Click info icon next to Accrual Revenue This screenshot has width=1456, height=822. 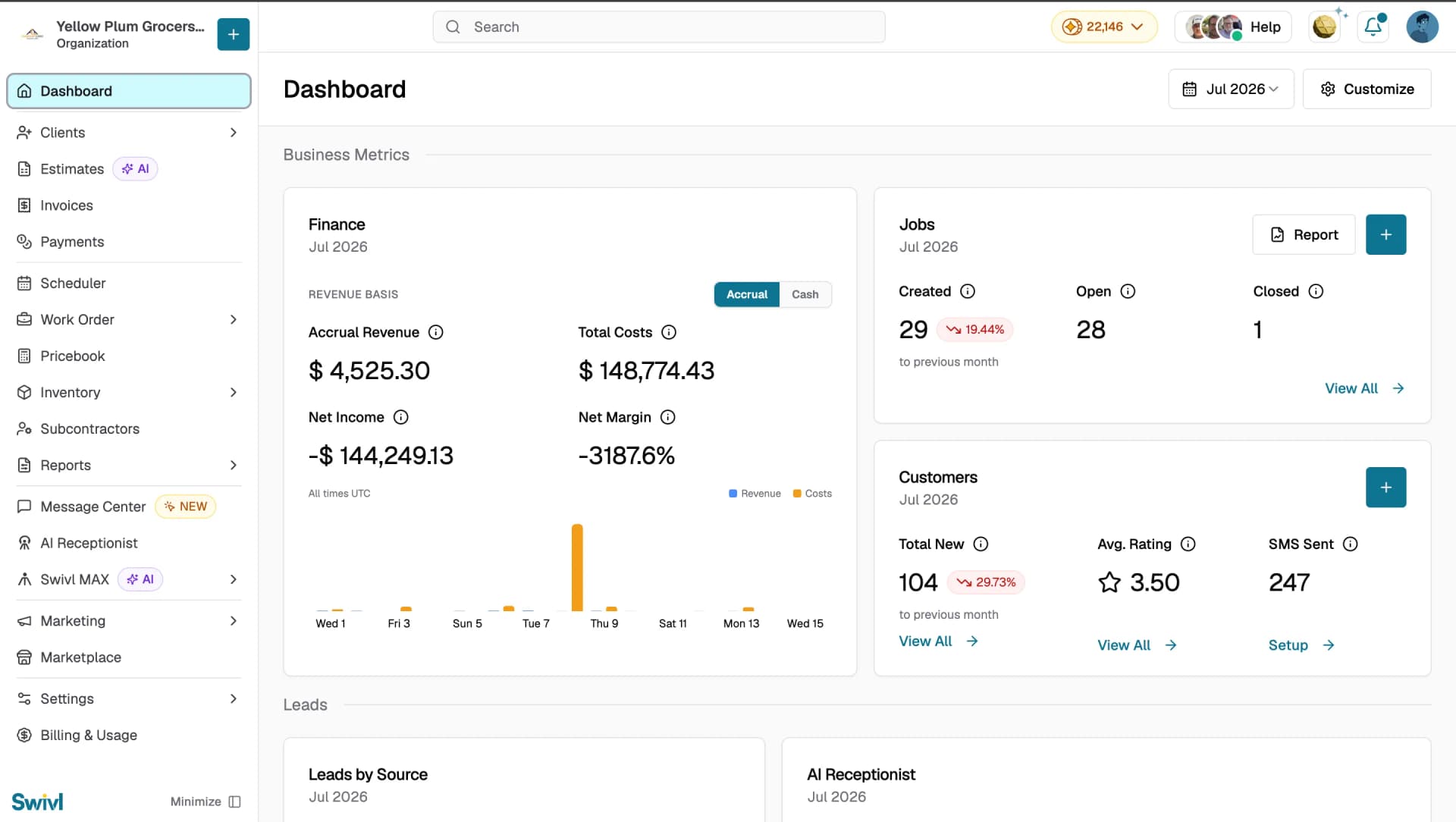[436, 332]
